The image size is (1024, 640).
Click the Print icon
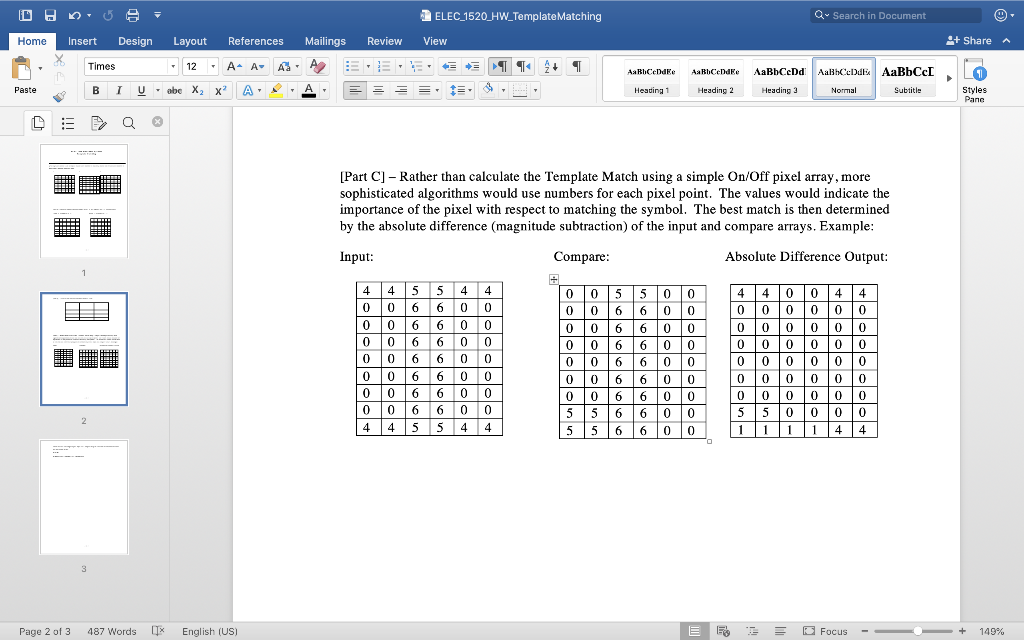pyautogui.click(x=133, y=15)
